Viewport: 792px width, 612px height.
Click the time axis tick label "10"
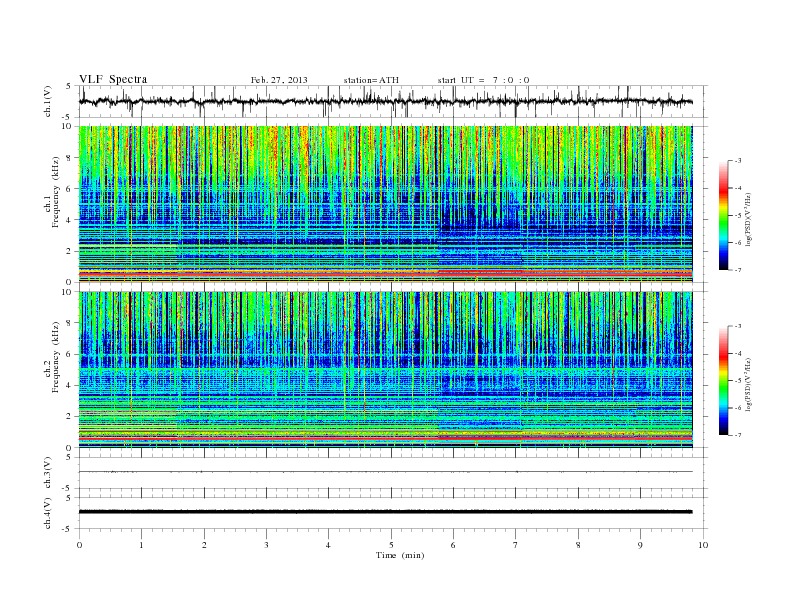tap(703, 545)
